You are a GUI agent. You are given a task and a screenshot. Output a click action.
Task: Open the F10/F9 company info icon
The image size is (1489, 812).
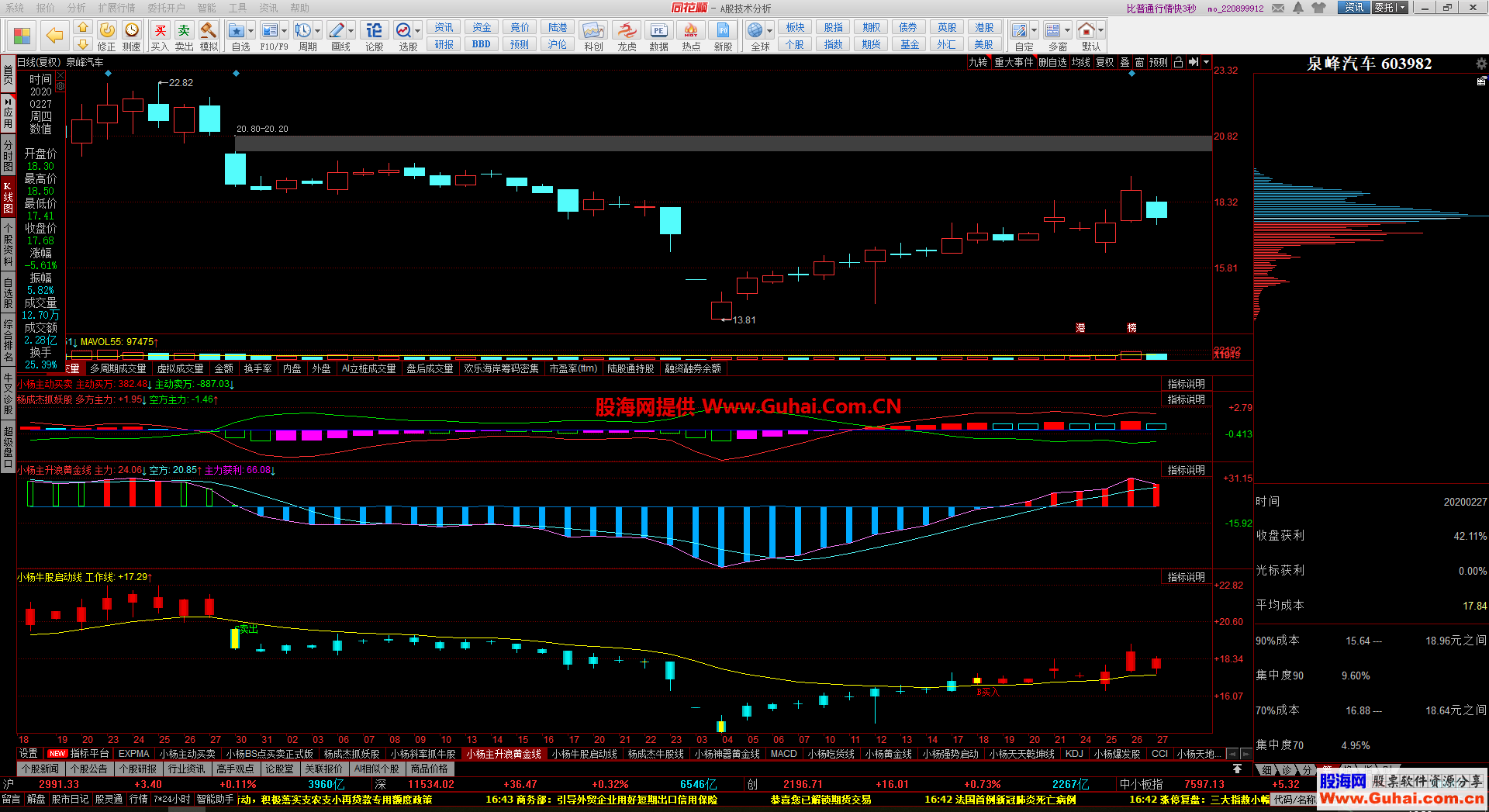[269, 30]
